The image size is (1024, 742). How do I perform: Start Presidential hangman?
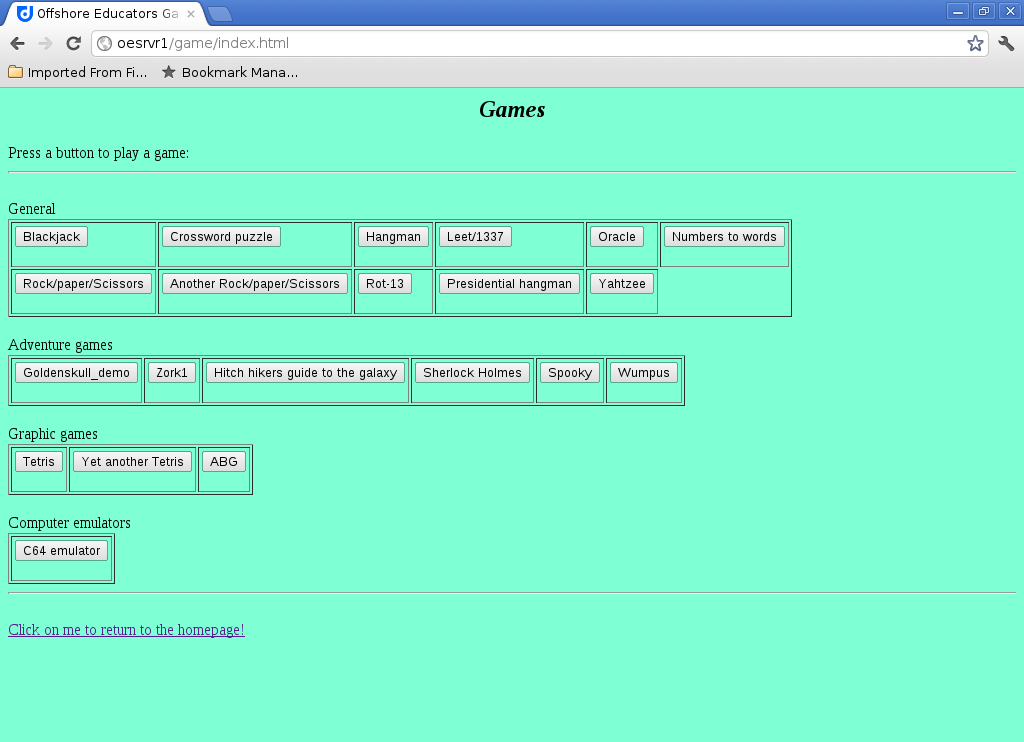(508, 283)
